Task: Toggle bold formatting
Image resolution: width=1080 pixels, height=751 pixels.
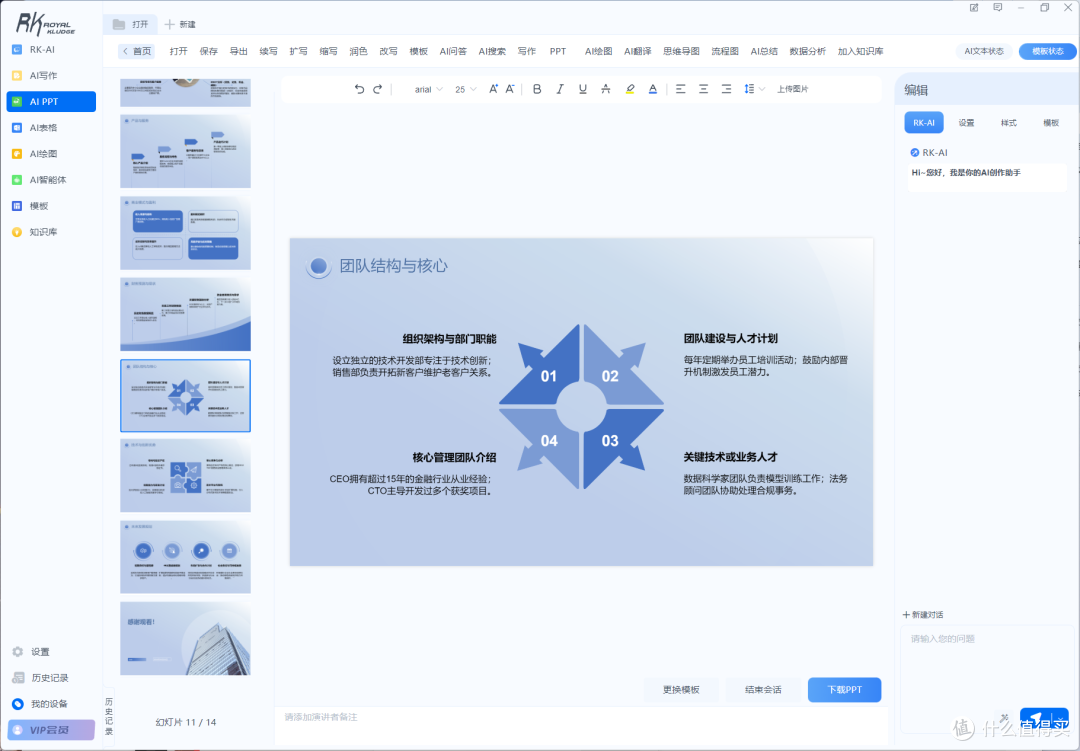Action: [x=537, y=89]
